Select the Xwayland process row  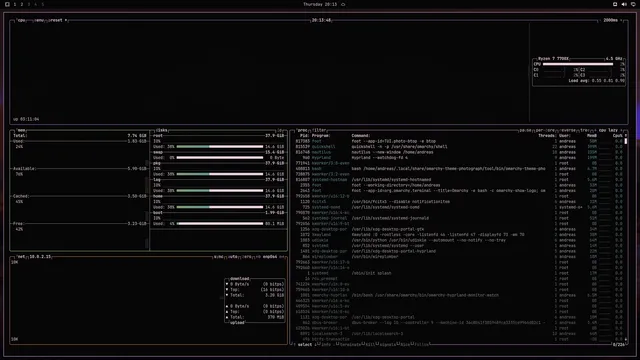(x=459, y=235)
